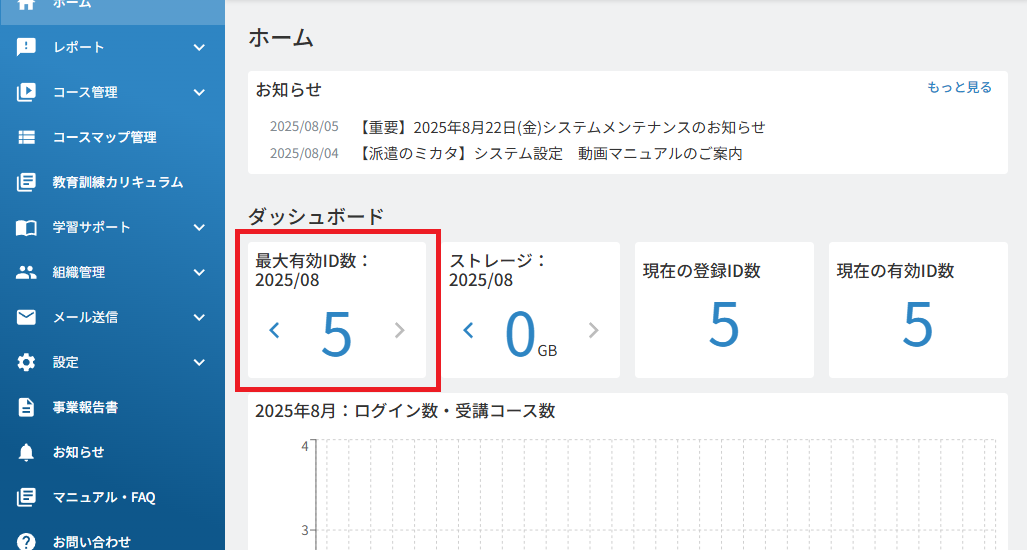
Task: Go to previous month for ストレージ
Action: 468,331
